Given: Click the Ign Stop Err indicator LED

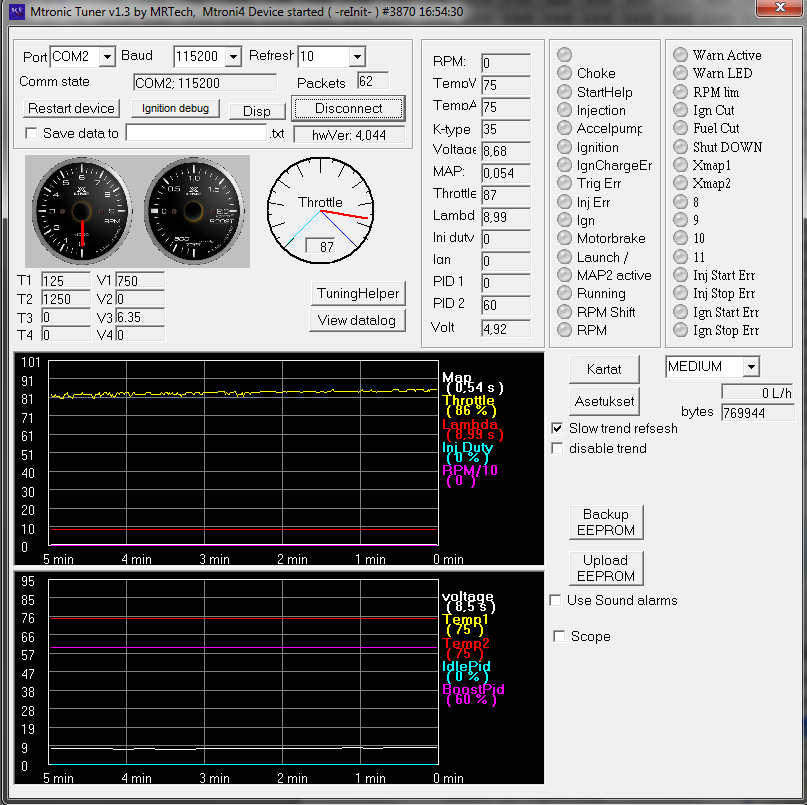Looking at the screenshot, I should tap(680, 330).
